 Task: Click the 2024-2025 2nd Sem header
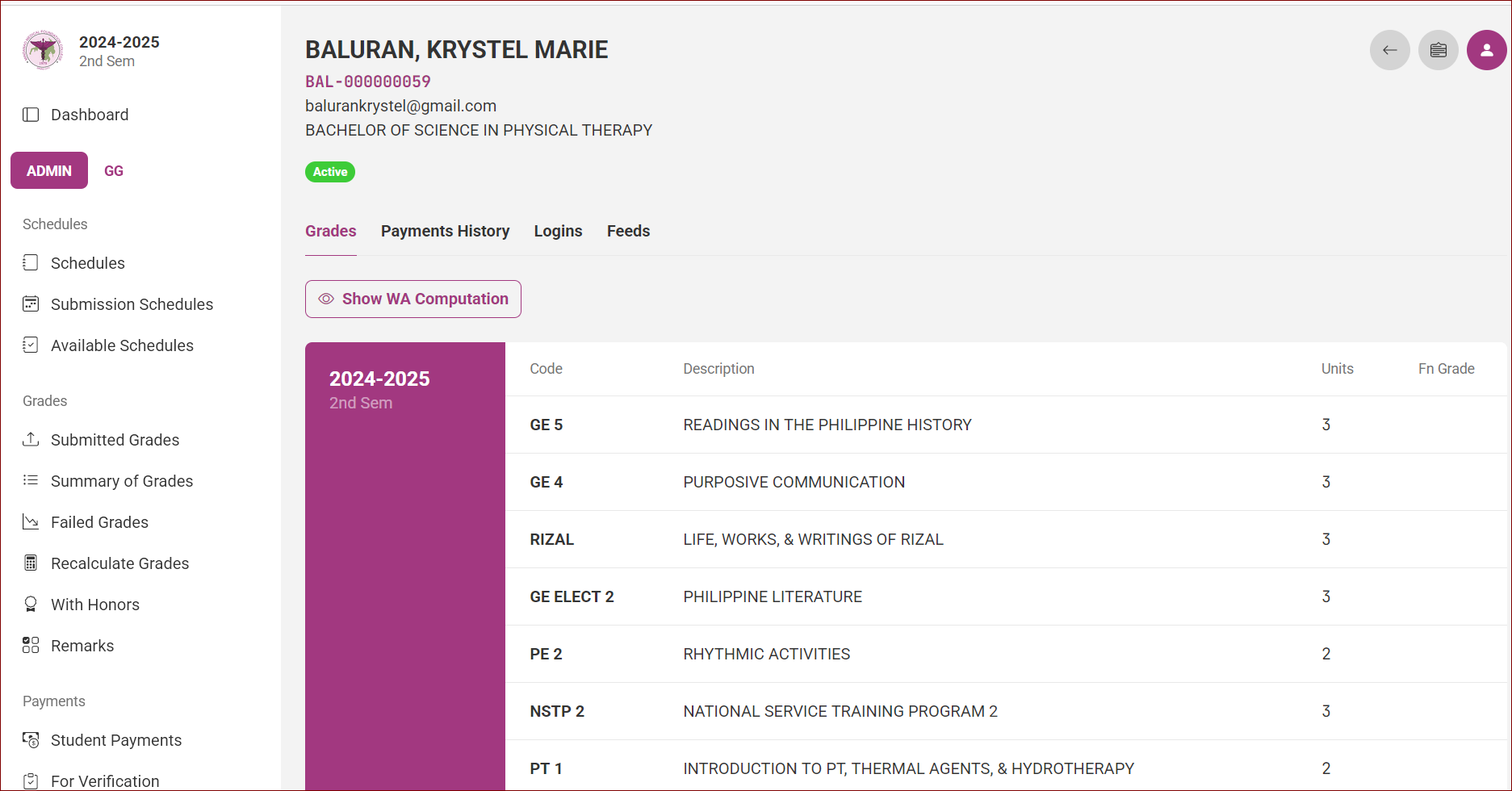click(119, 51)
